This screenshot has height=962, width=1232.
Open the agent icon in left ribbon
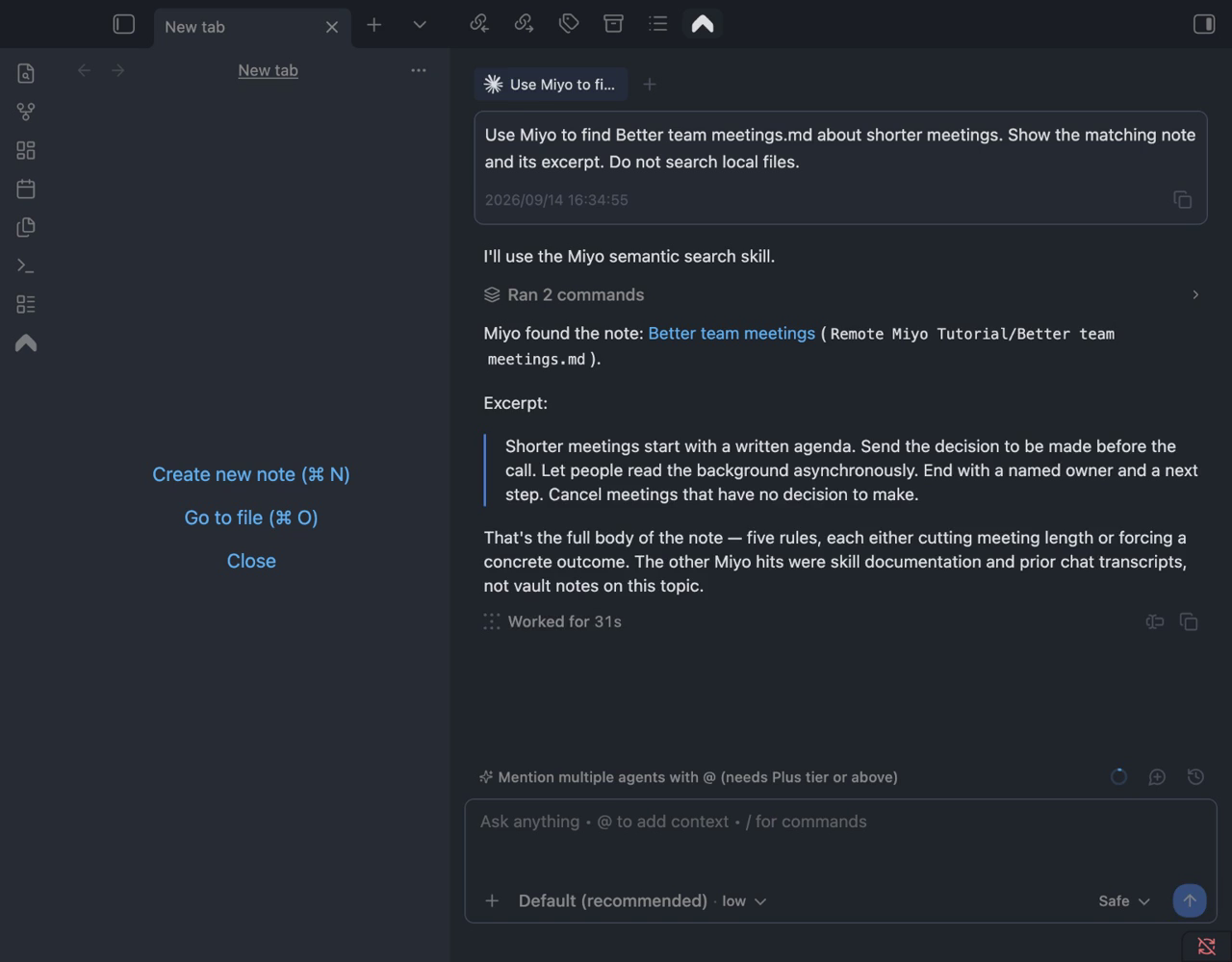pos(26,343)
